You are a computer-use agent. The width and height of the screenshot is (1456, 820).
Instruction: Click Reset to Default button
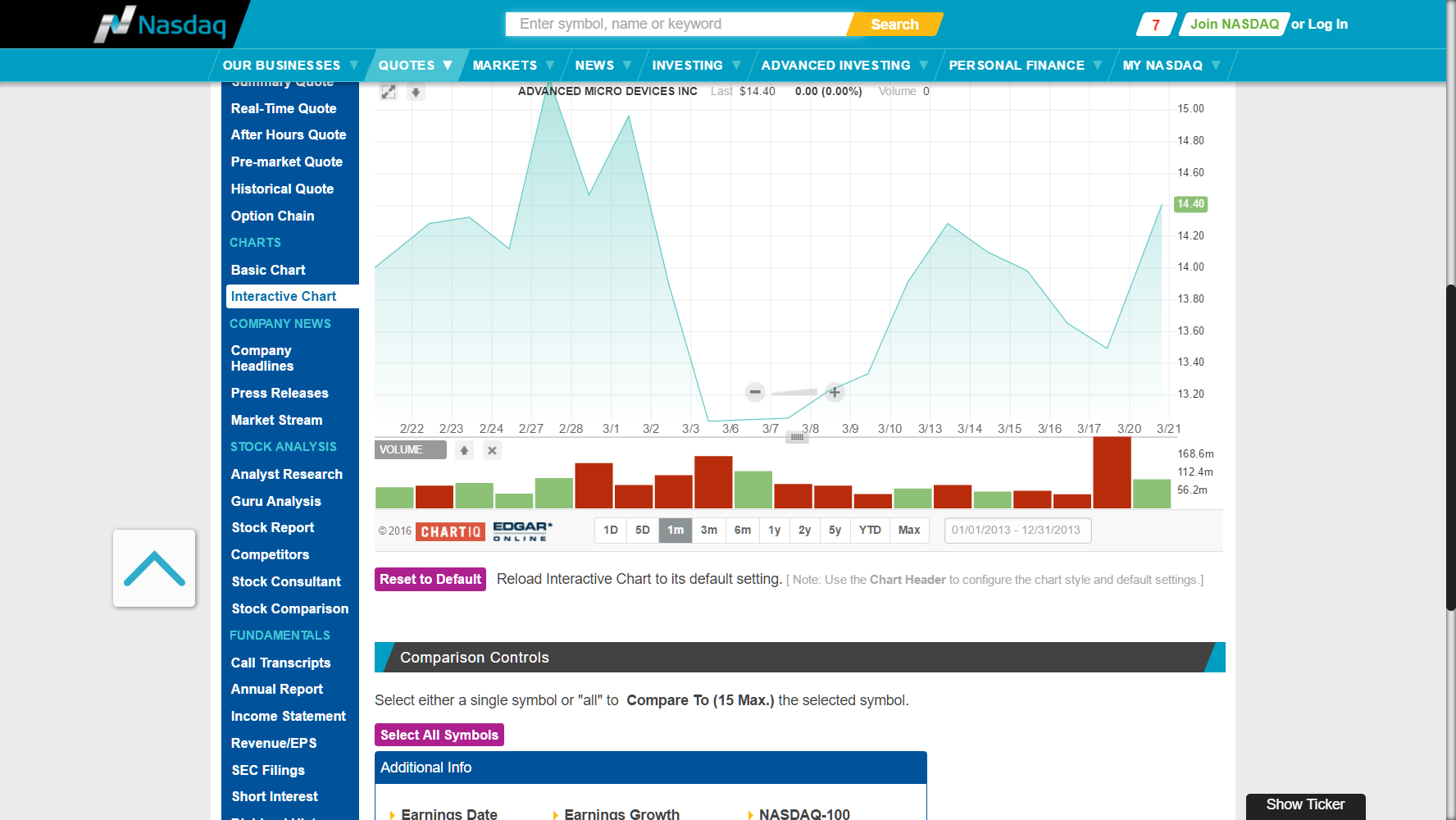(430, 579)
